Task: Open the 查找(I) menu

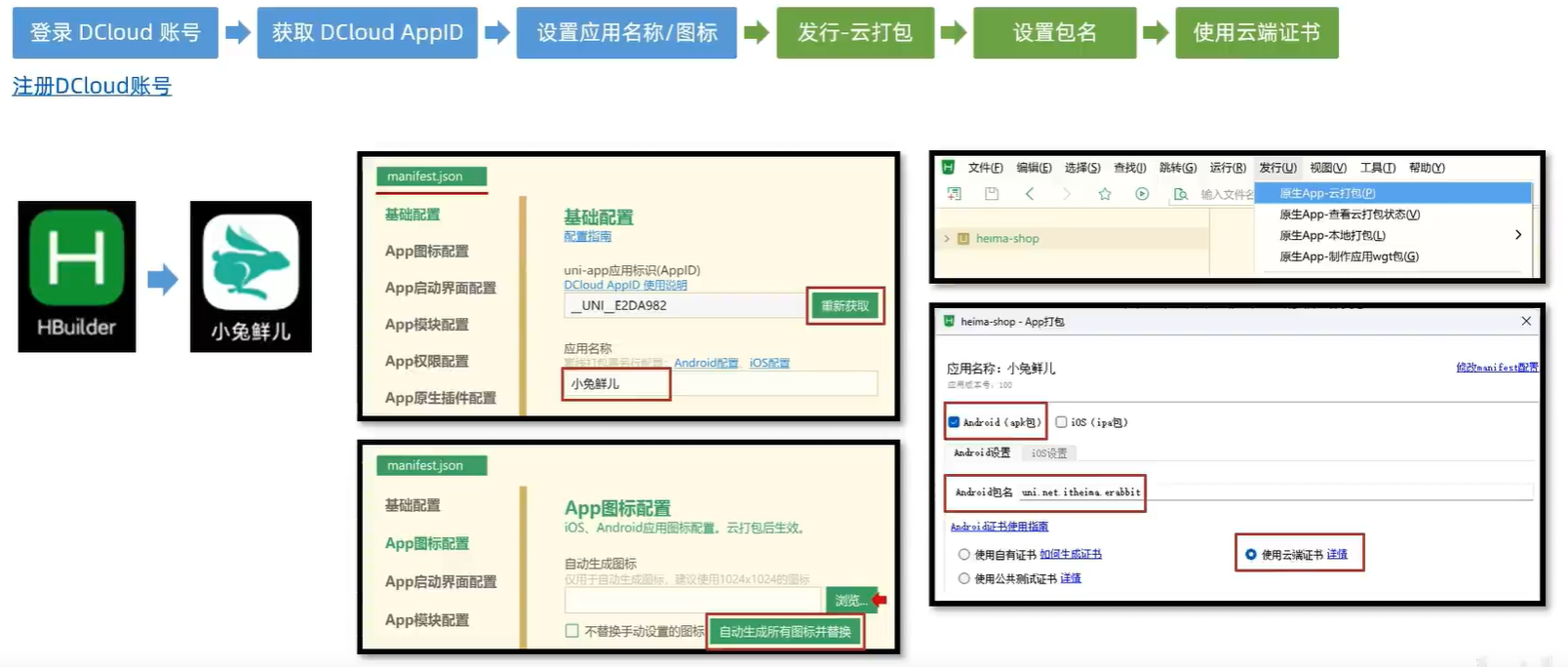Action: click(1130, 168)
